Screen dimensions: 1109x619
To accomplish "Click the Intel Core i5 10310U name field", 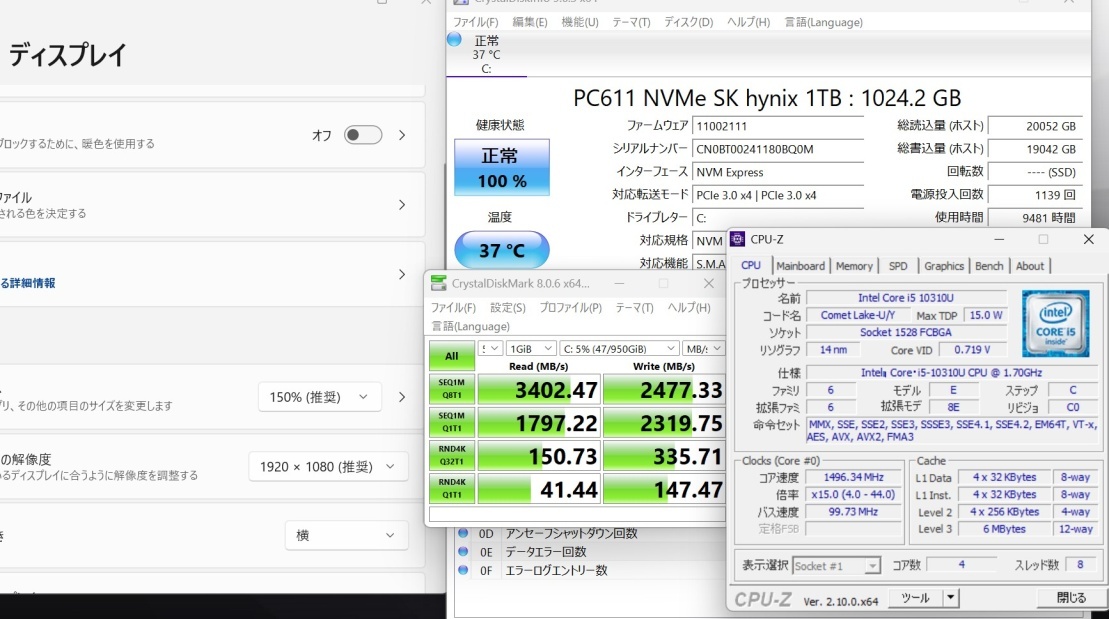I will click(x=906, y=298).
